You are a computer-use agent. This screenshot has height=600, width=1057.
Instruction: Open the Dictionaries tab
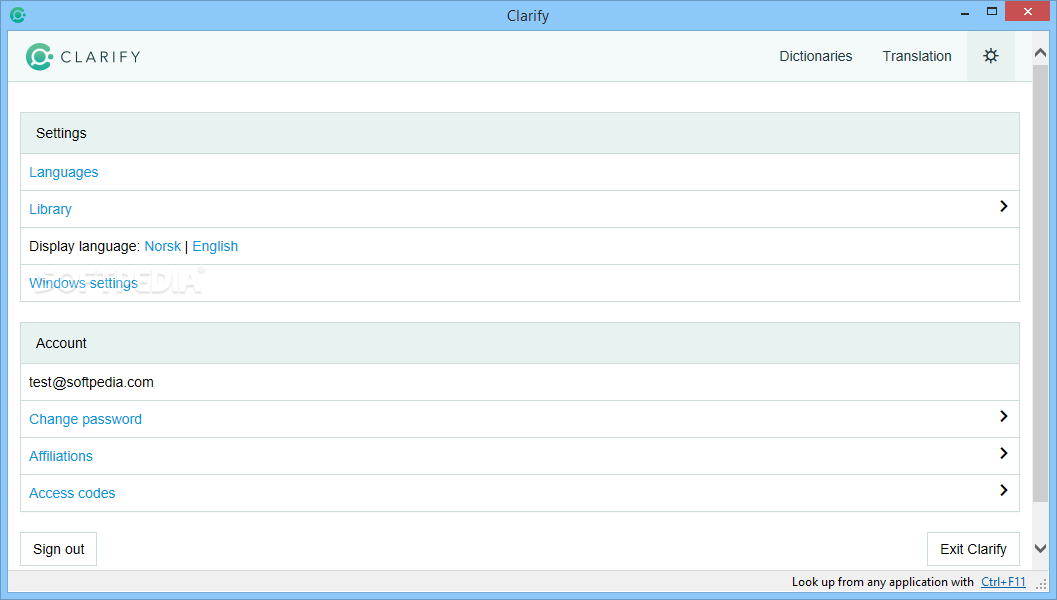pyautogui.click(x=816, y=56)
